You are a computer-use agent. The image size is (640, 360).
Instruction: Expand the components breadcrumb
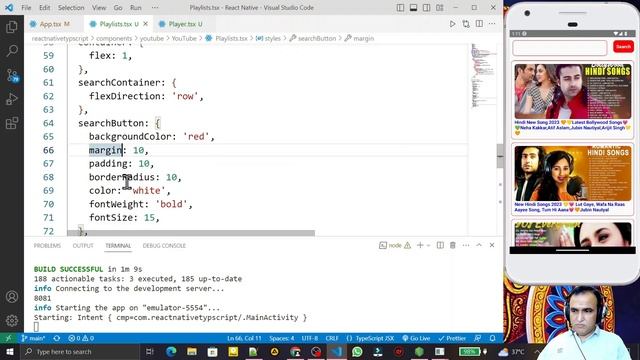point(114,38)
